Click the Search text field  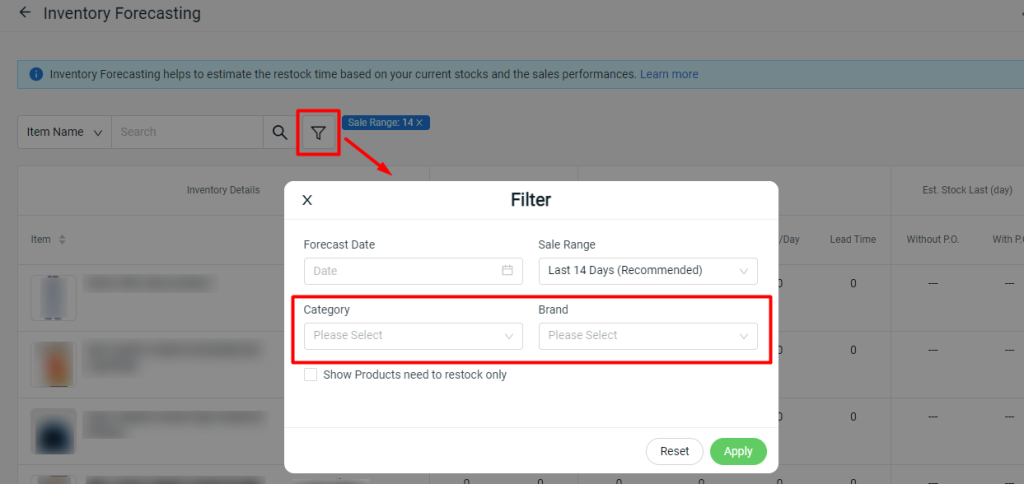coord(187,132)
